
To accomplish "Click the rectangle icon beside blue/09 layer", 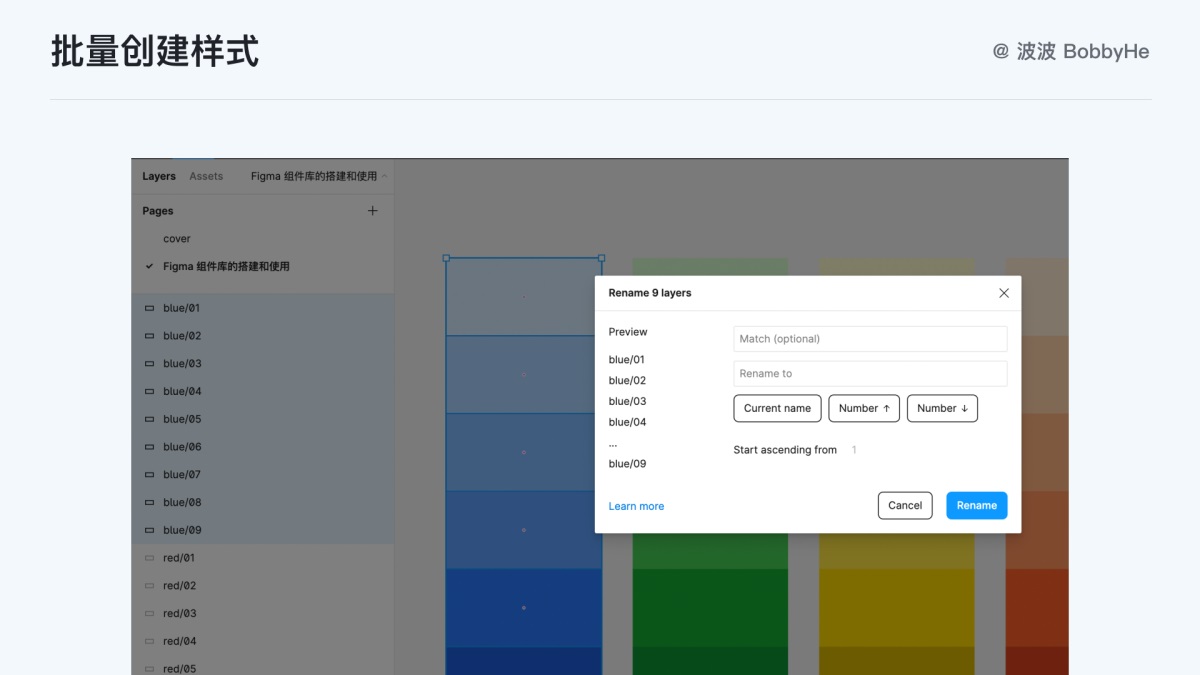I will pyautogui.click(x=150, y=530).
